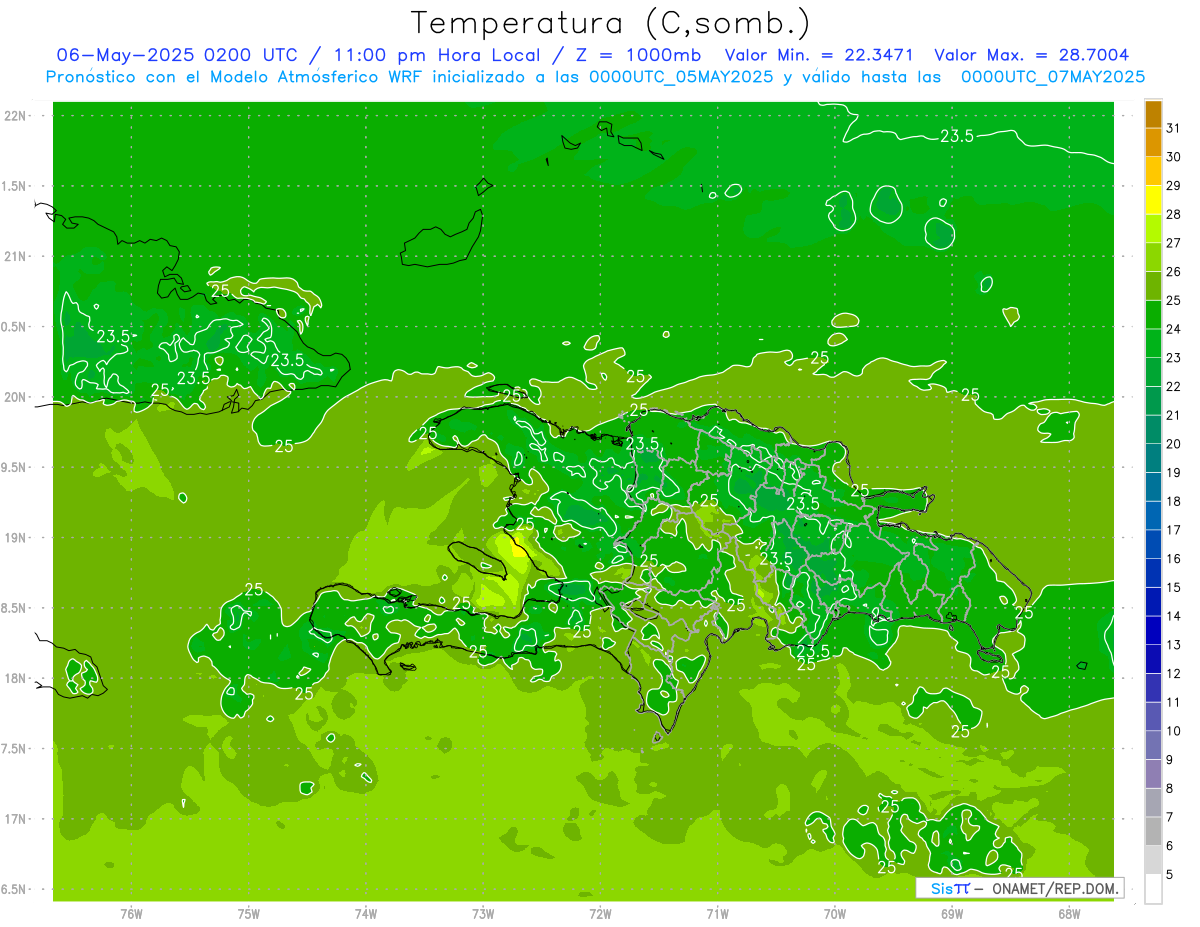Screen dimensions: 1200x927
Task: Click the colorbar label '5'
Action: point(1170,875)
